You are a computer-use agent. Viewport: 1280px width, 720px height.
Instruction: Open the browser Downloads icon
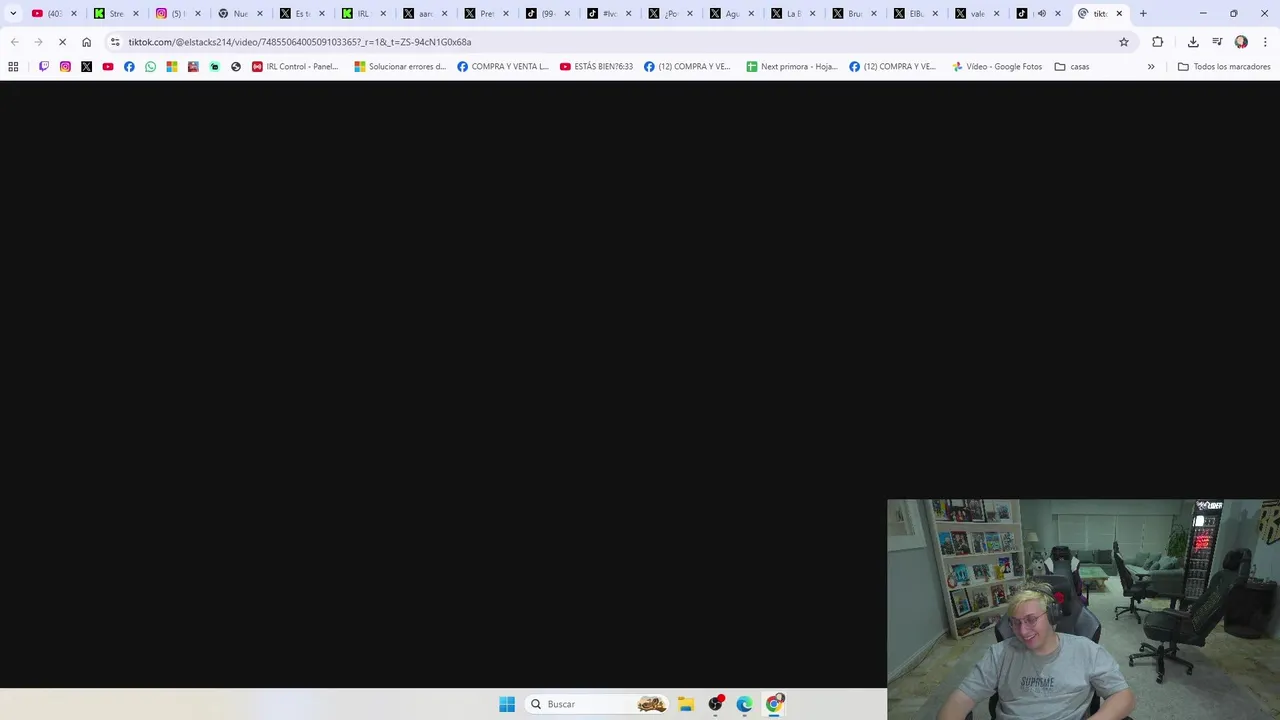tap(1193, 42)
